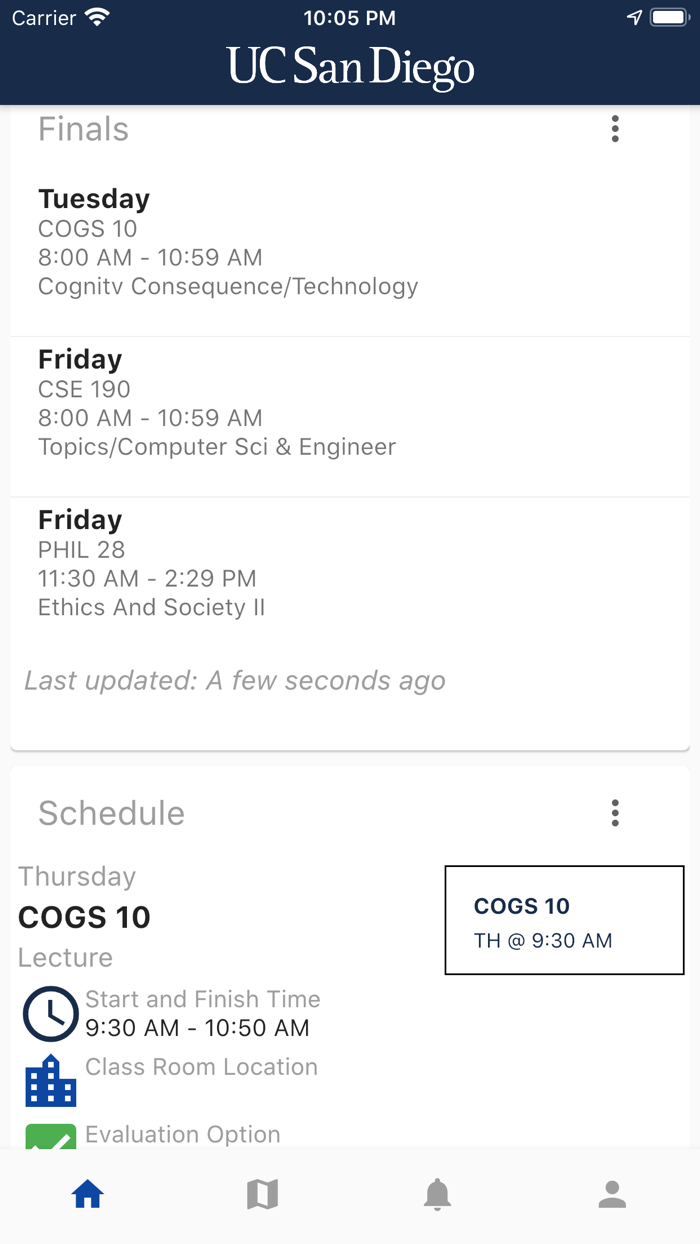Open the profile person icon
Image resolution: width=700 pixels, height=1244 pixels.
[612, 1193]
